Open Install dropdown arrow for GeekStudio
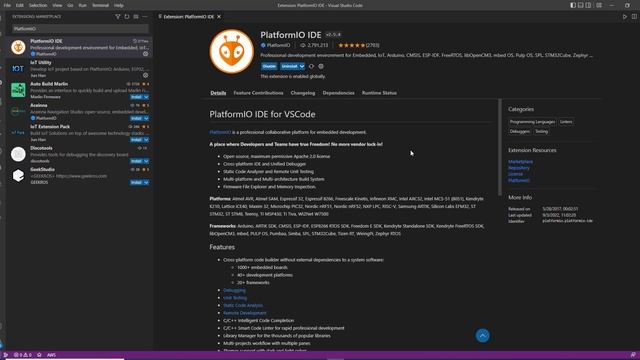640x360 pixels. coord(146,182)
